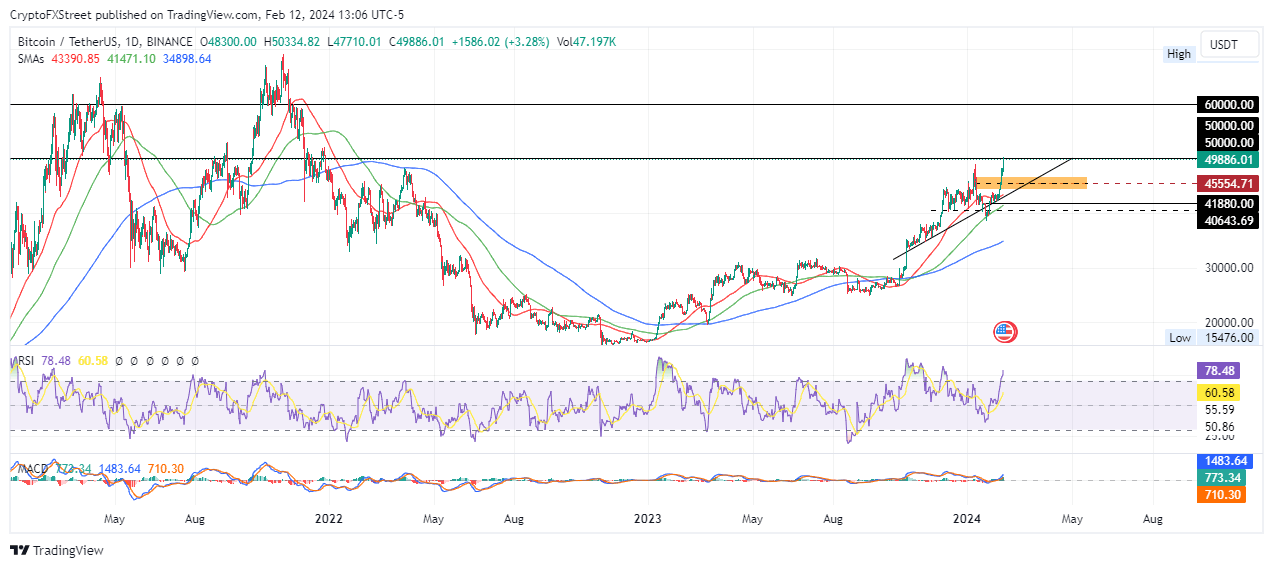This screenshot has width=1273, height=568.
Task: Click the red 45554.71 price label
Action: [1228, 184]
